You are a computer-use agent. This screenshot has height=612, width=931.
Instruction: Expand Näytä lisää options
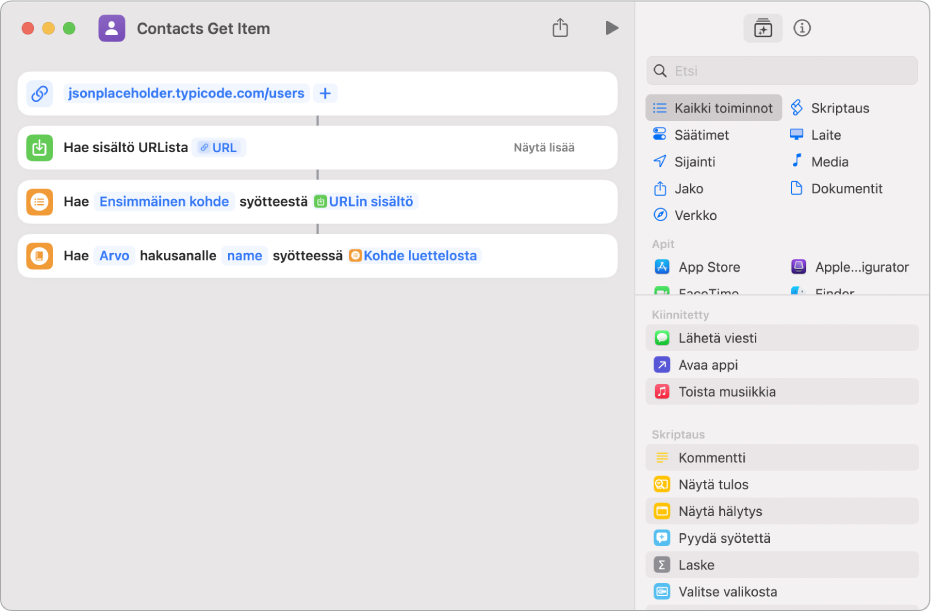point(544,147)
